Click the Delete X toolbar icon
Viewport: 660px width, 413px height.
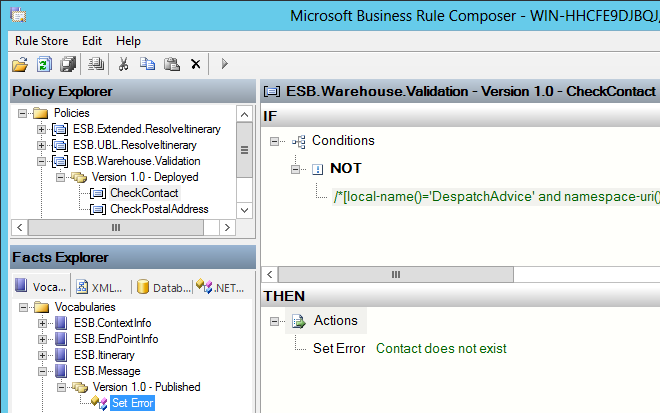196,64
